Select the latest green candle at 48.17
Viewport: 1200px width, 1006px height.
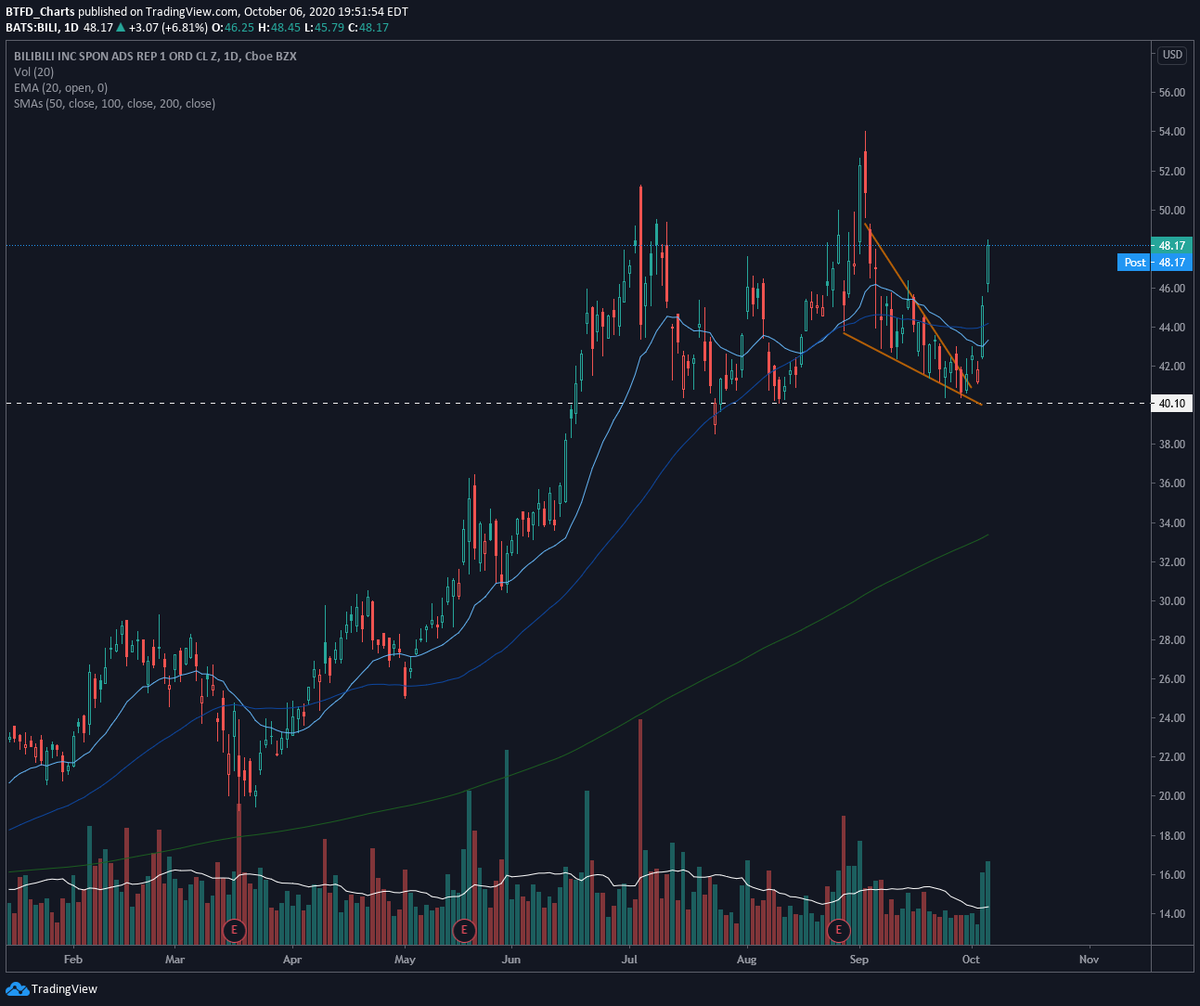988,264
